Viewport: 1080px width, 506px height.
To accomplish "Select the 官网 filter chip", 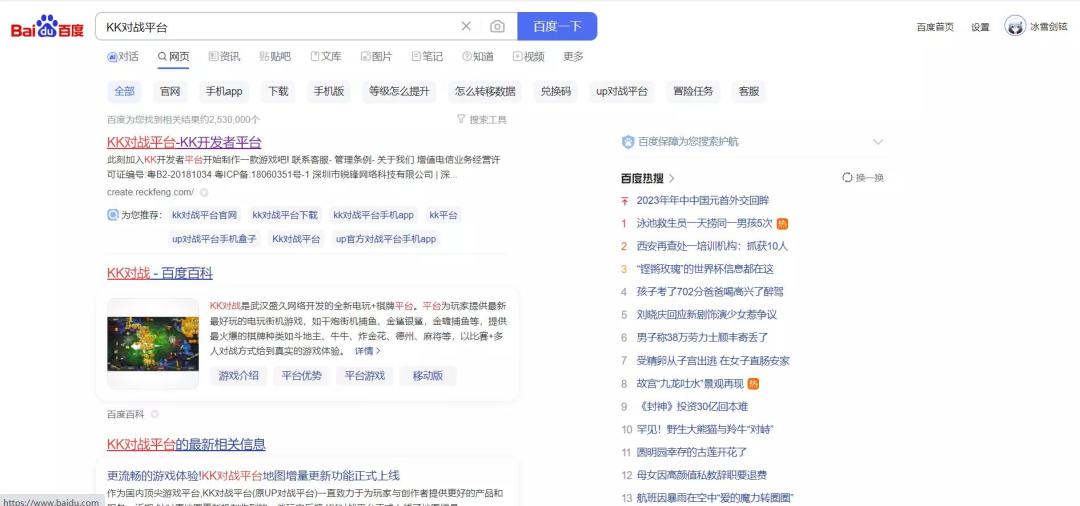I will point(170,92).
